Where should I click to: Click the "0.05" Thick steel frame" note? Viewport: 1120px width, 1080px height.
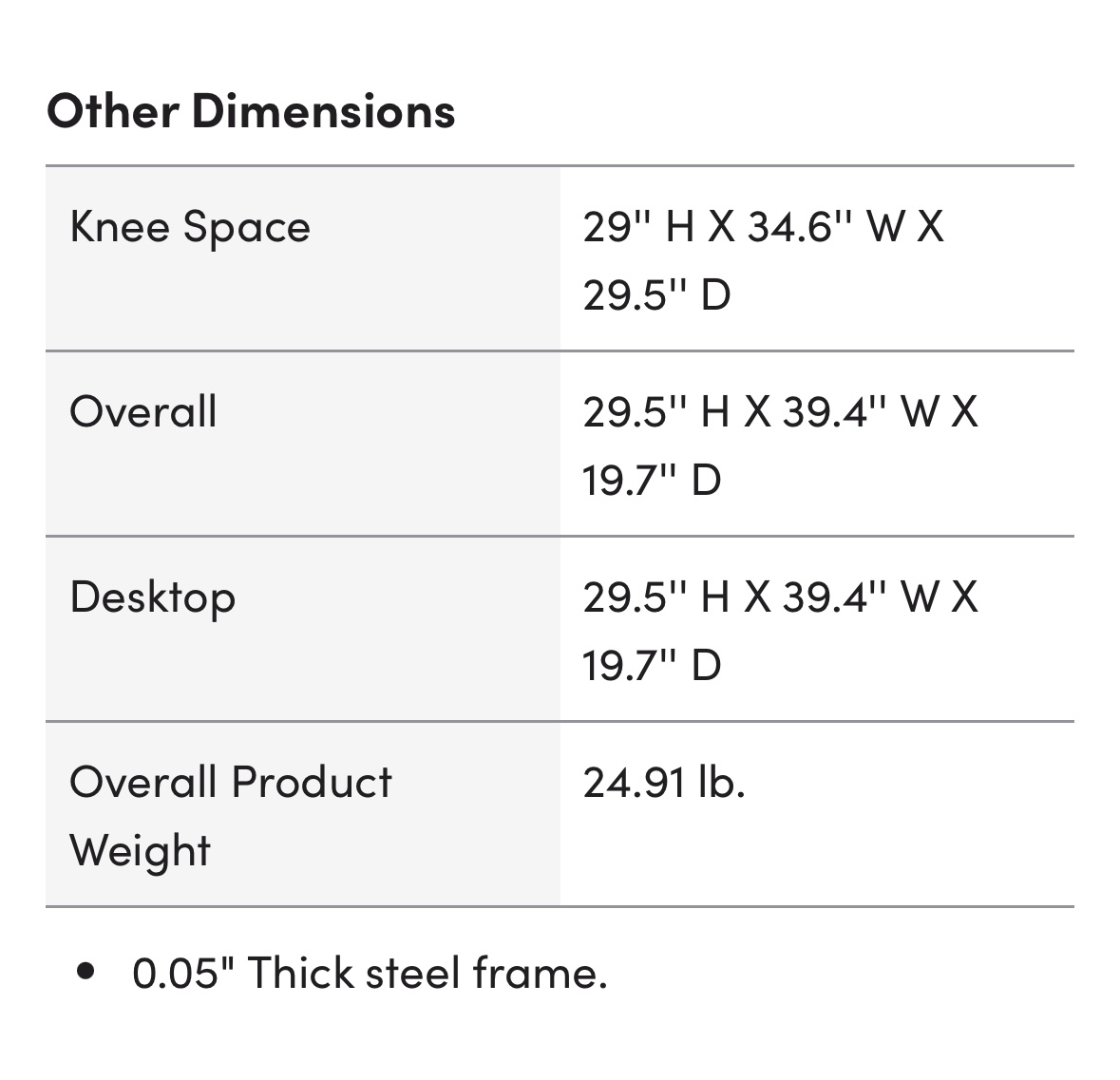click(370, 973)
